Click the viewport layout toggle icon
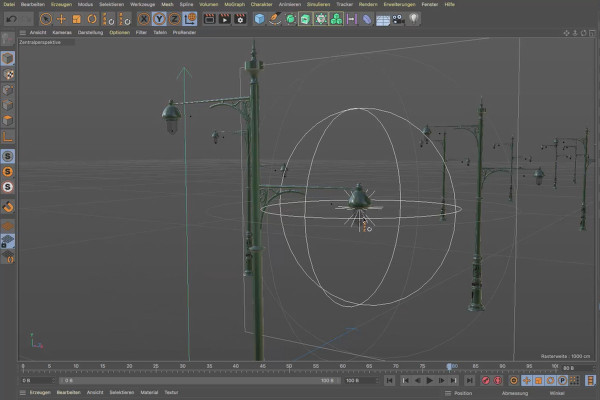This screenshot has width=600, height=400. coord(592,33)
